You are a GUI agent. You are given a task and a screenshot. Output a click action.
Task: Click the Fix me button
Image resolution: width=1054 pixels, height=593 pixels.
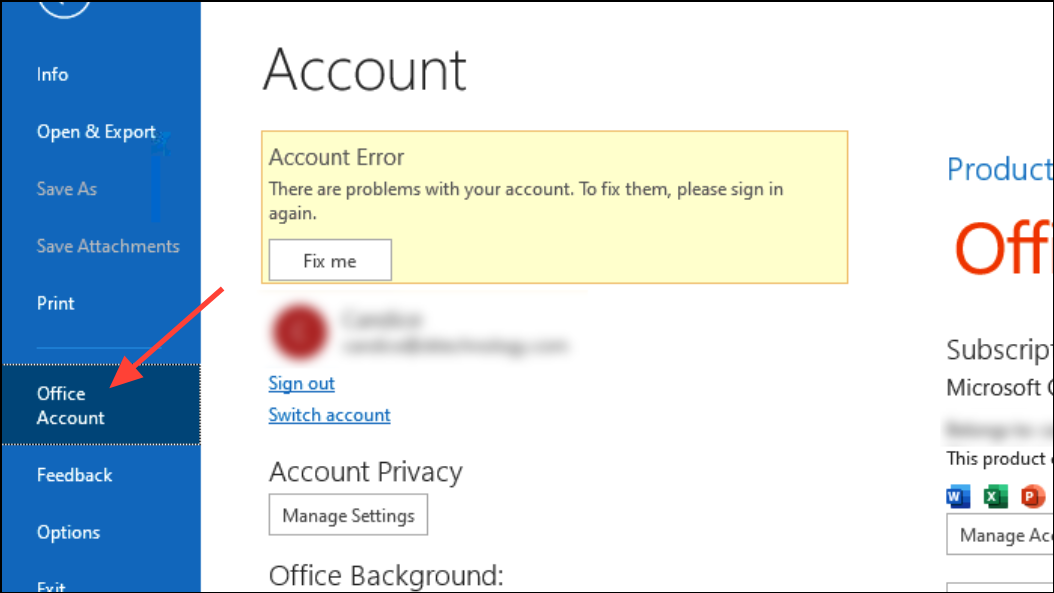pos(330,260)
